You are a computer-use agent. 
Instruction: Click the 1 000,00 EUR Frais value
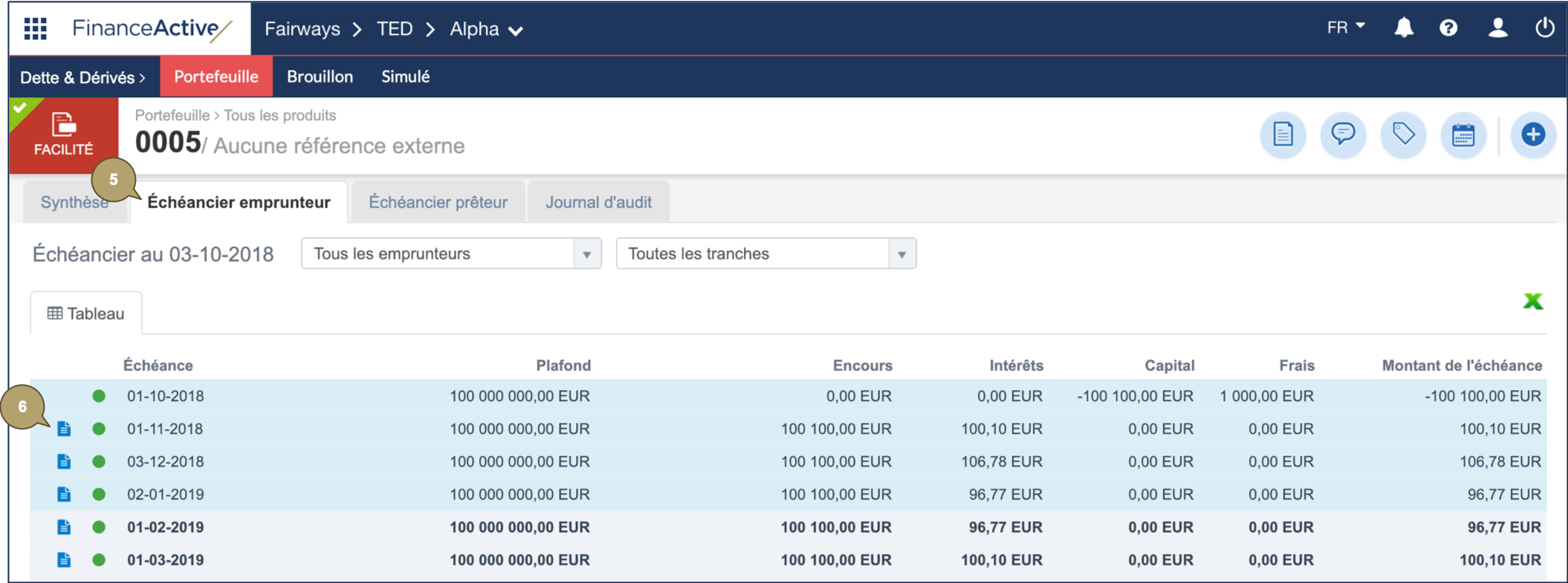(x=1266, y=396)
